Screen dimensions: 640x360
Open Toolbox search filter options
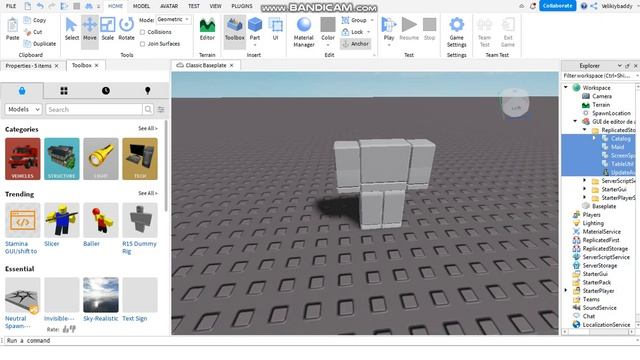click(161, 109)
